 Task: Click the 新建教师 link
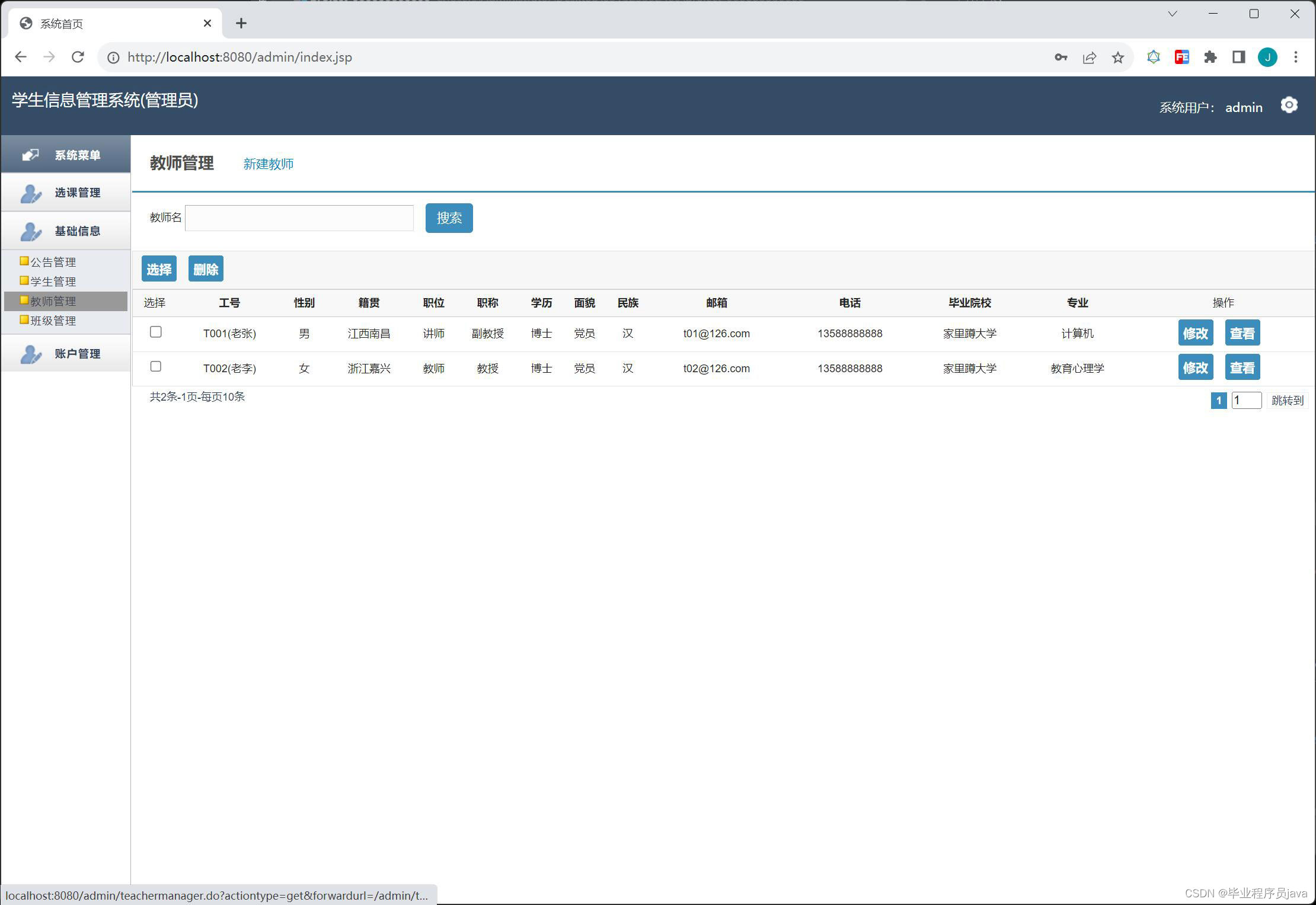point(268,164)
